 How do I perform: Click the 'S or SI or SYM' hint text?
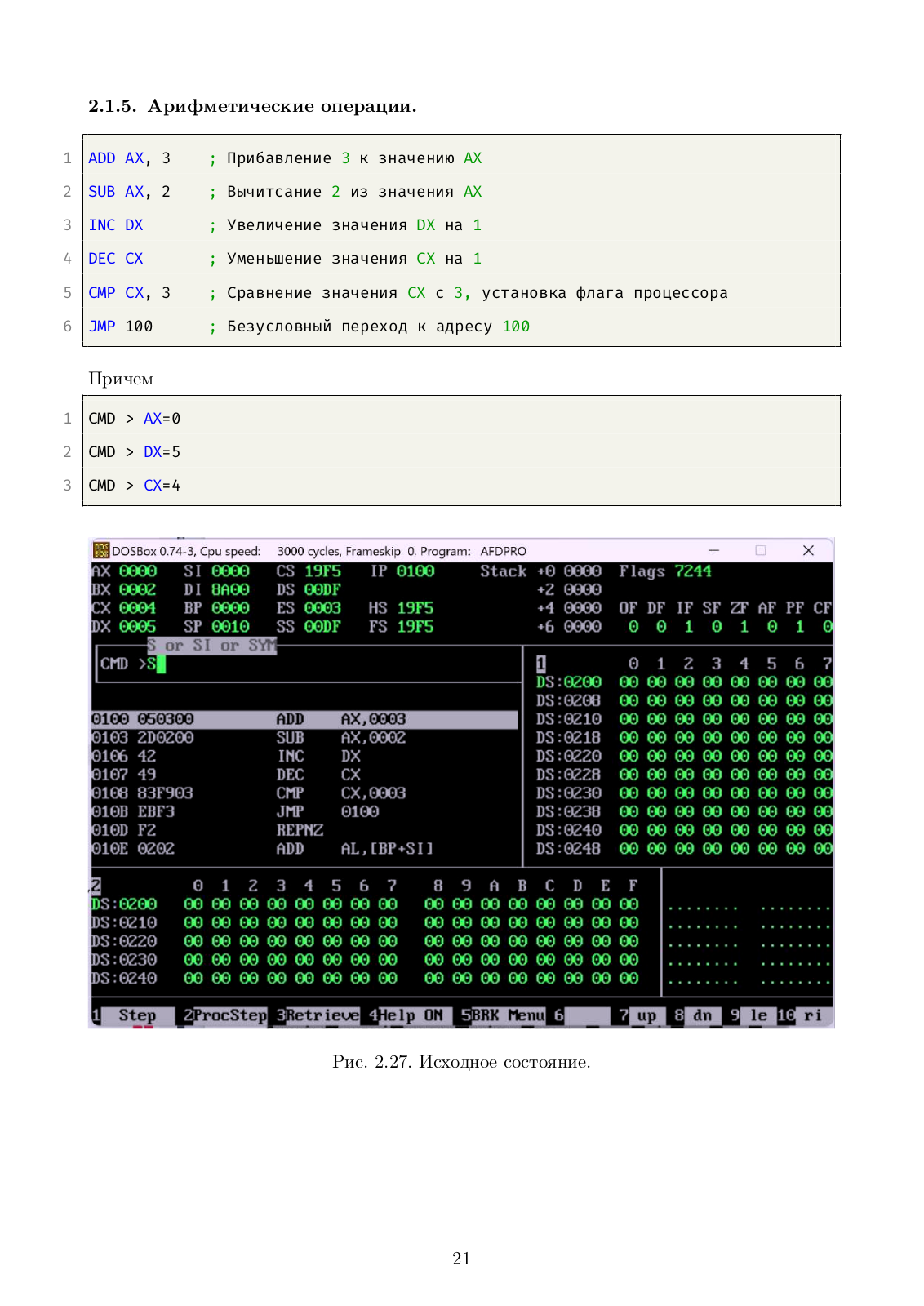tap(212, 646)
